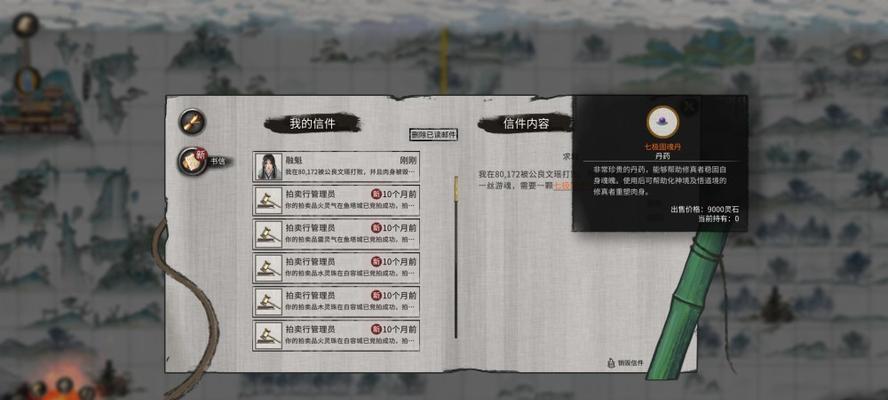888x400 pixels.
Task: Click the 删除已读邮件 button
Action: click(433, 134)
